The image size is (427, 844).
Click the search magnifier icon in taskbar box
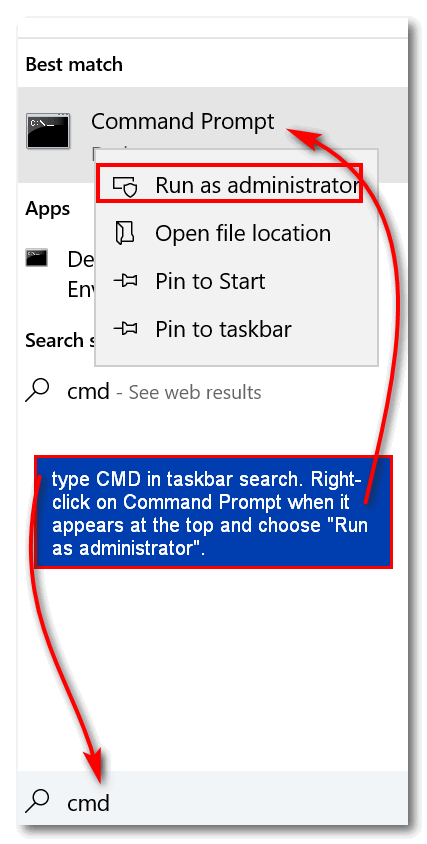[x=37, y=801]
